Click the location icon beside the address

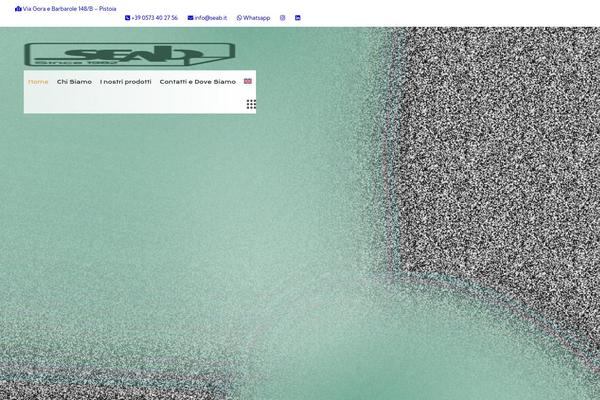pyautogui.click(x=18, y=9)
